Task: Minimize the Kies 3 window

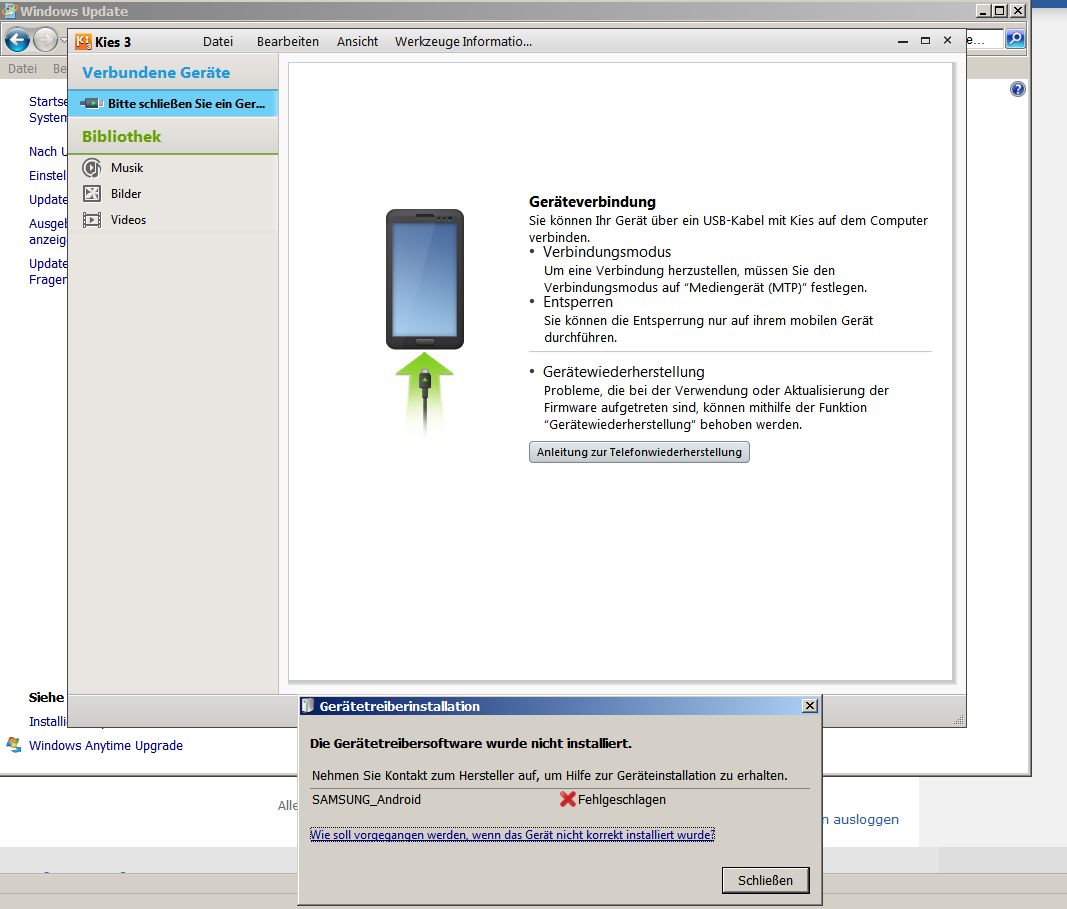Action: (x=903, y=42)
